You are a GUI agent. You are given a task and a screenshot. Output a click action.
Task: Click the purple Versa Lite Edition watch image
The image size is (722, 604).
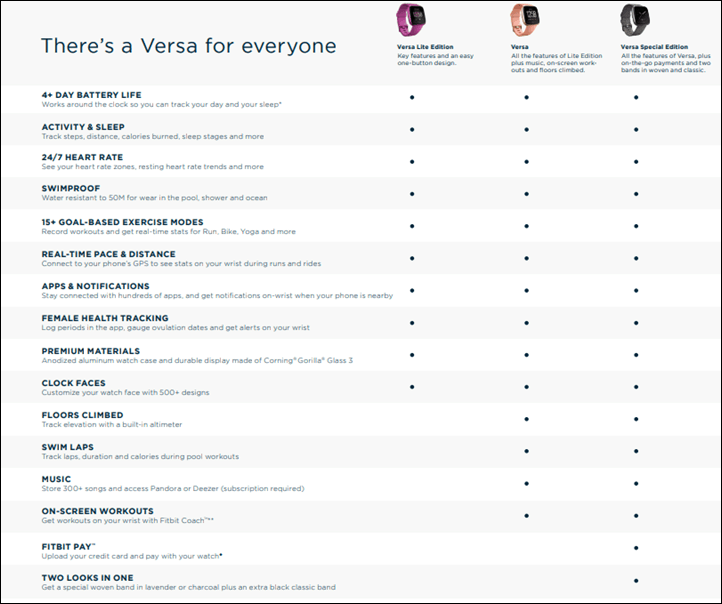tap(411, 19)
